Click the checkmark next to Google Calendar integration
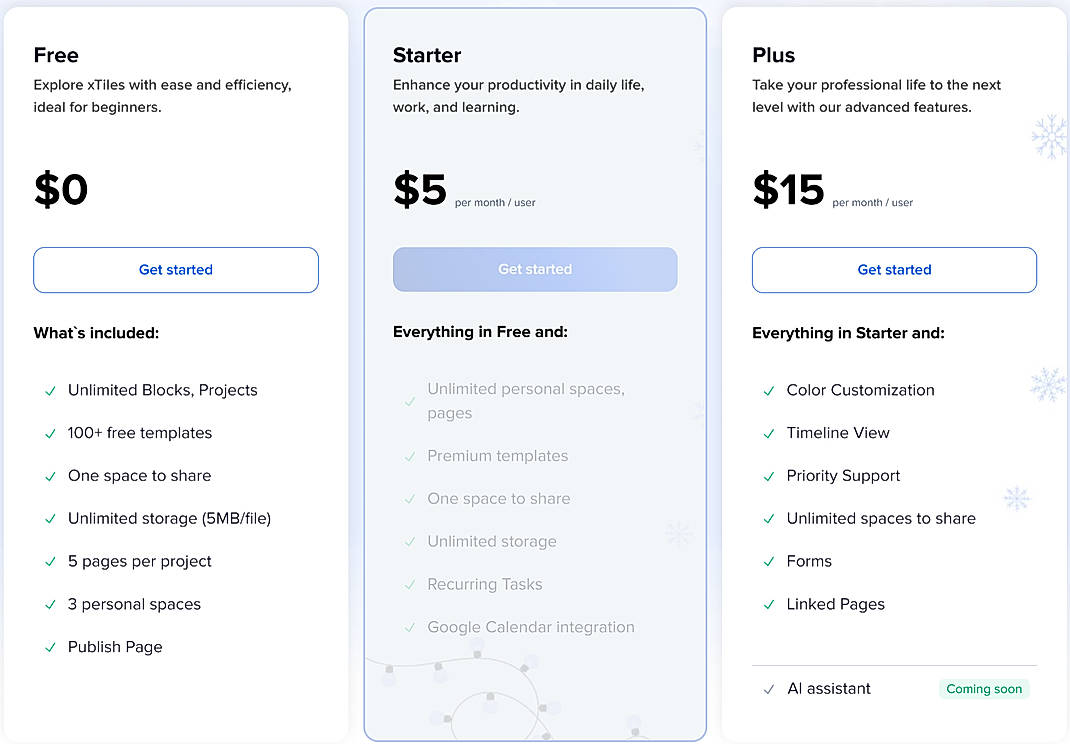 (x=409, y=627)
